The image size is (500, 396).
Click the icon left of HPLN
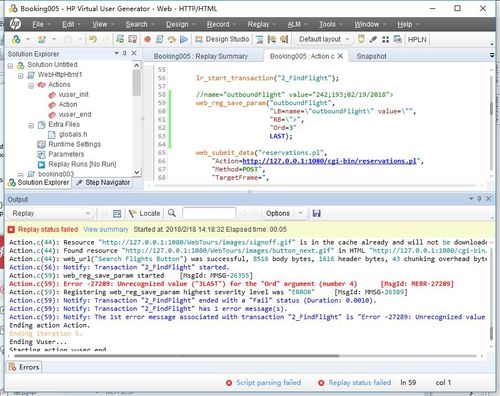[x=397, y=39]
